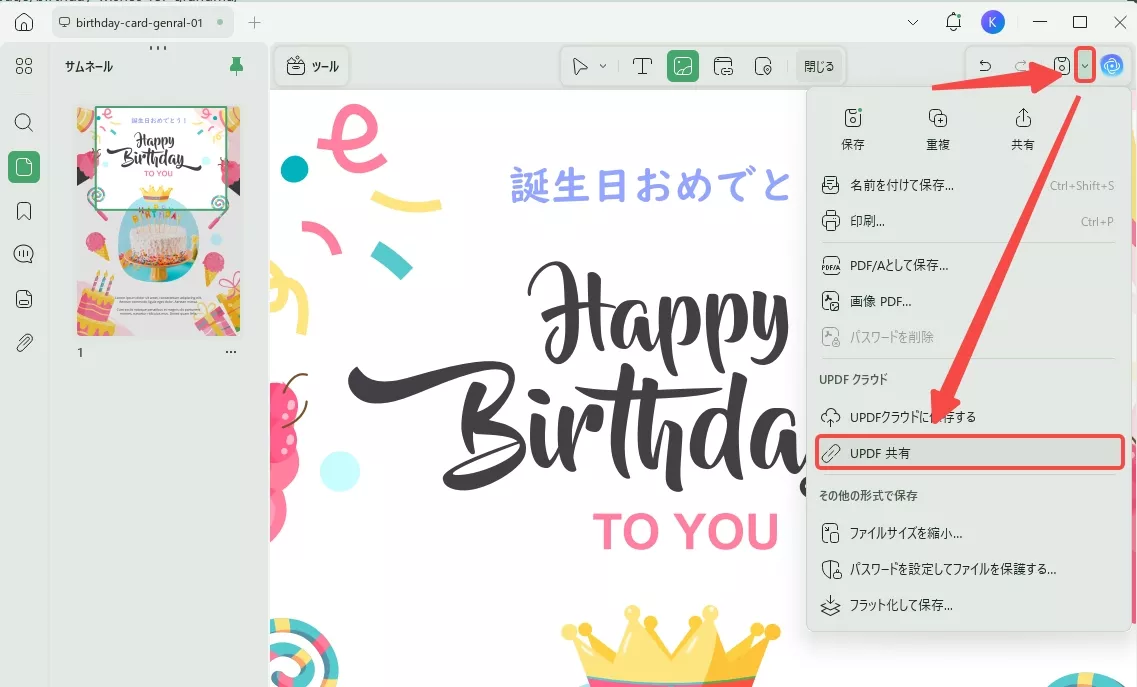Image resolution: width=1137 pixels, height=687 pixels.
Task: Open the K user account avatar
Action: click(x=993, y=22)
